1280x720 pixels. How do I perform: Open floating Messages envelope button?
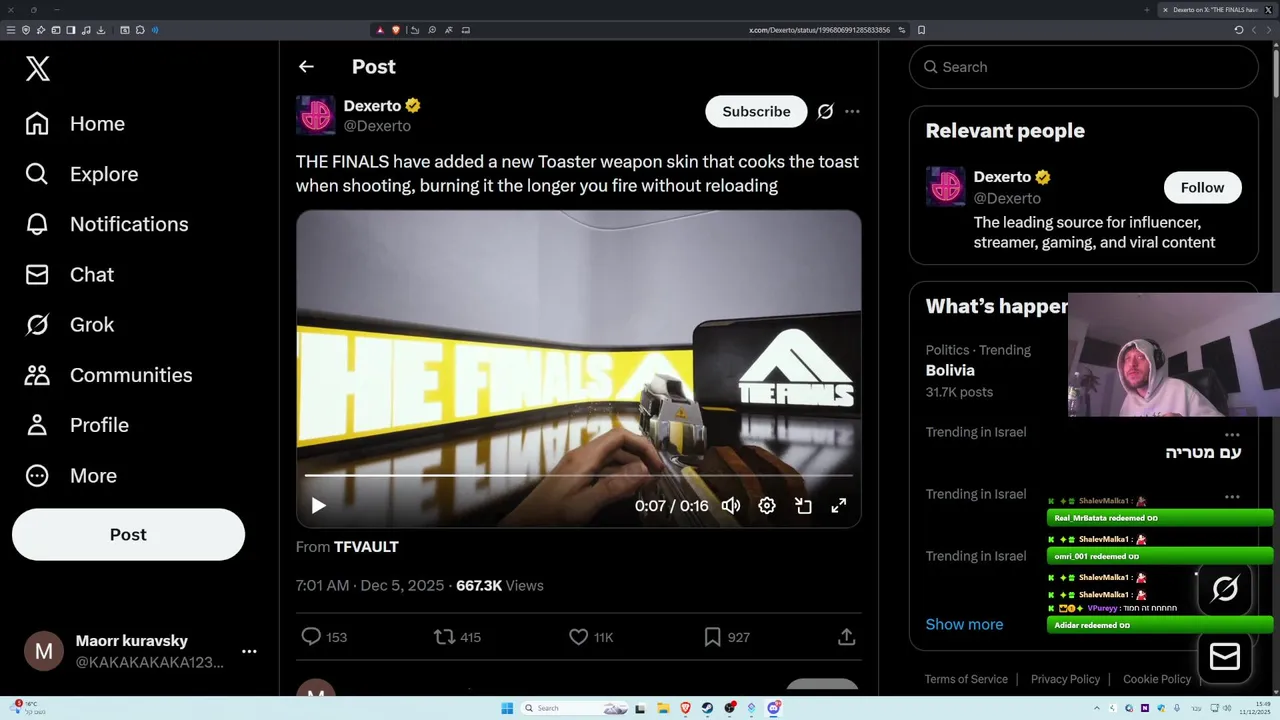(x=1225, y=657)
